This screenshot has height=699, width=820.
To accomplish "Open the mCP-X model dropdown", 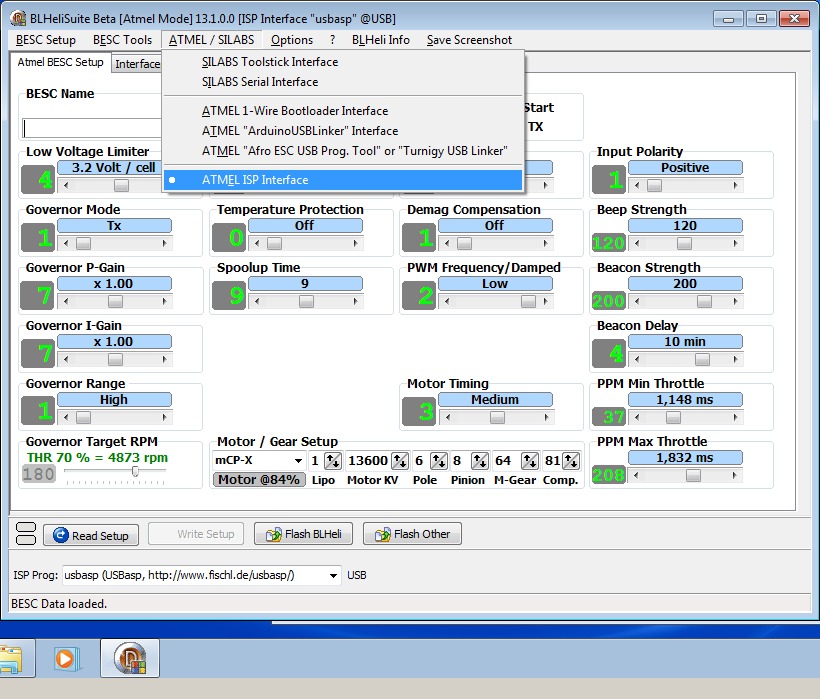I will (298, 461).
